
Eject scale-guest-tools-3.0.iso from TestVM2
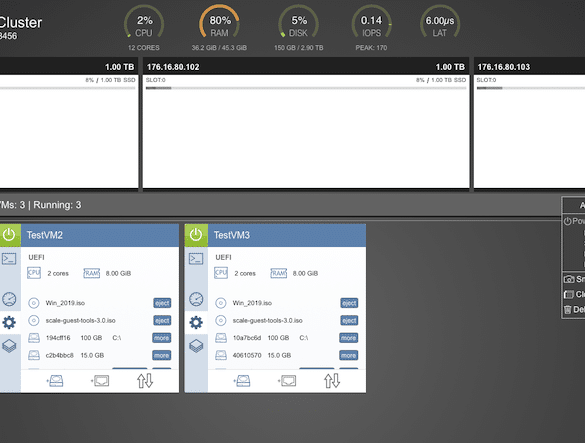click(162, 321)
